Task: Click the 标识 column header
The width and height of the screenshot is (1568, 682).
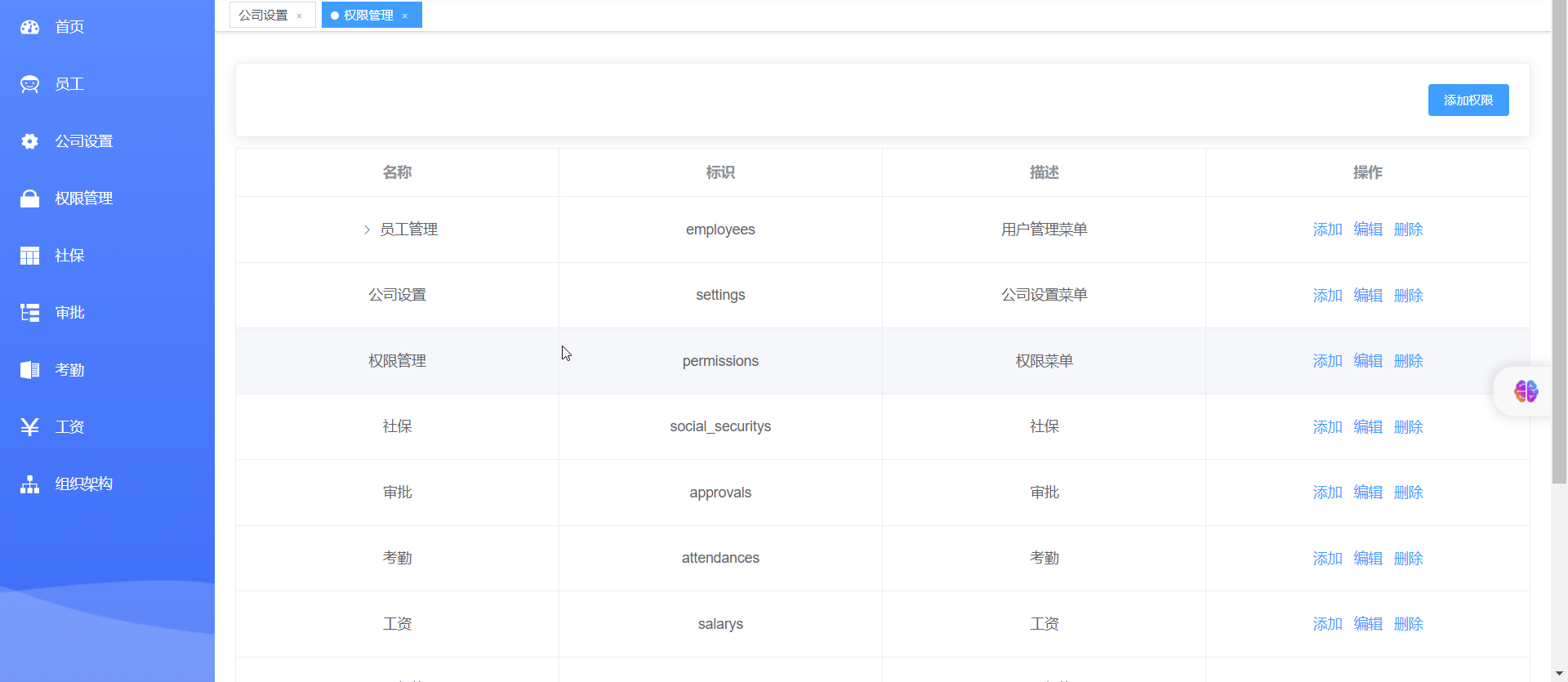Action: click(720, 172)
